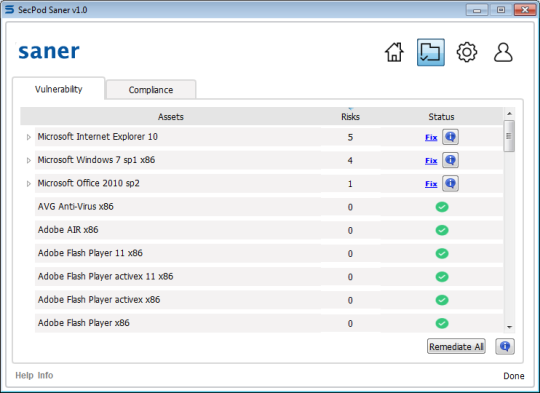Click Adobe Flash Player x86 status check

tap(442, 323)
